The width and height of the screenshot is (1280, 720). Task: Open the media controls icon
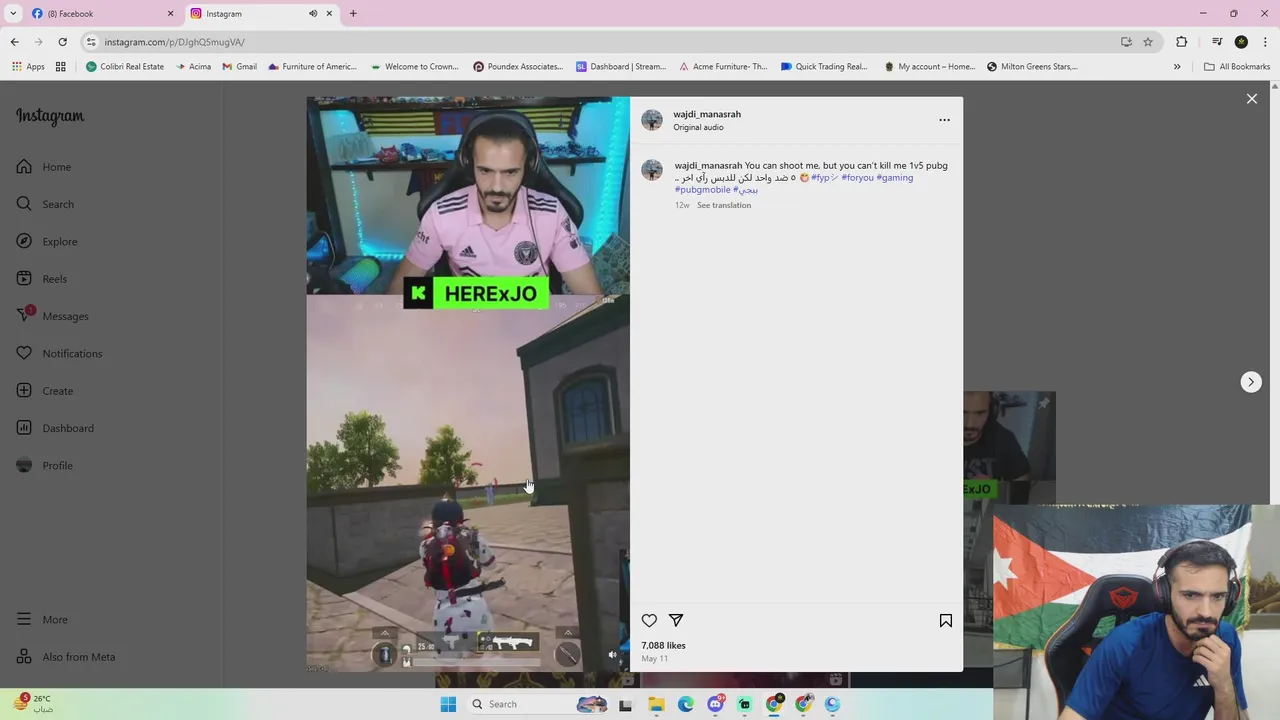coord(1217,42)
